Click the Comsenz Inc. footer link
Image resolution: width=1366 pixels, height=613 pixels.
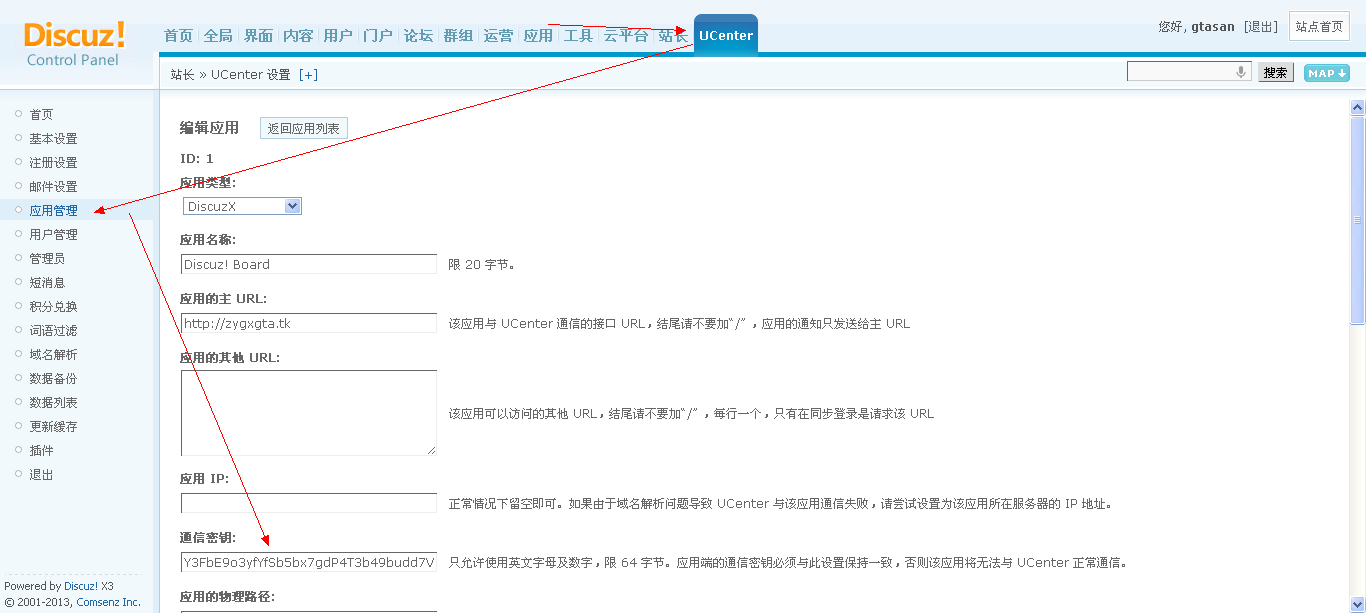click(109, 602)
